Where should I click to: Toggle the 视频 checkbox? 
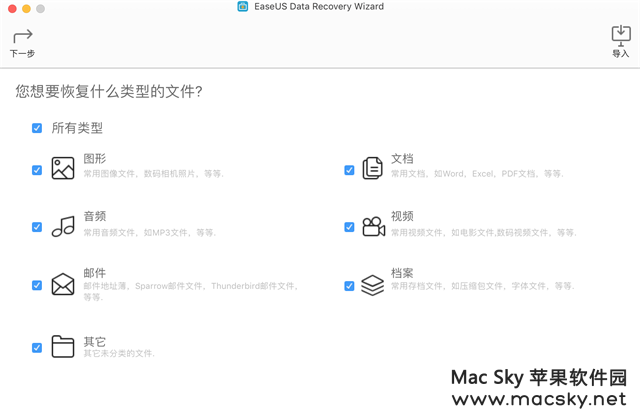click(349, 227)
